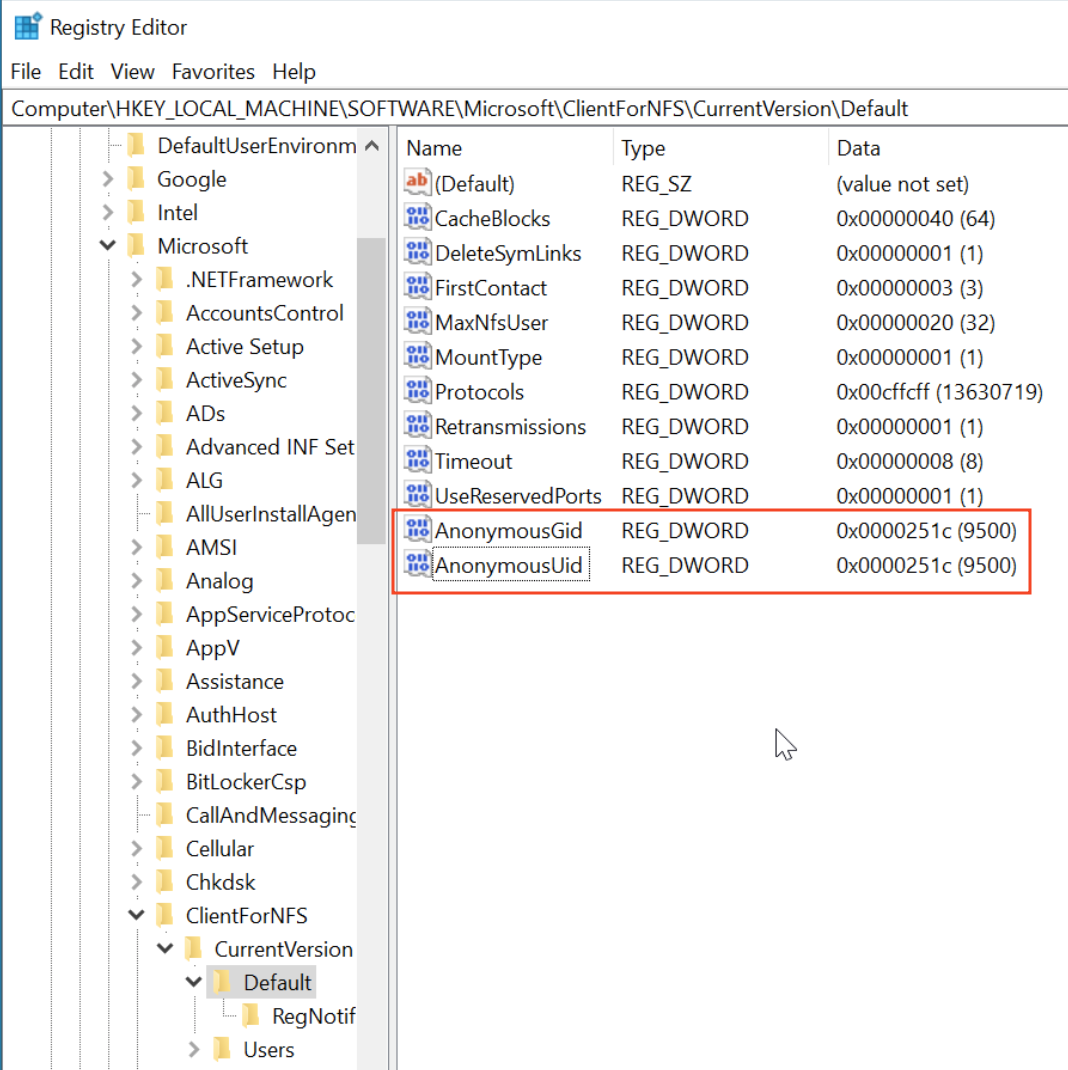Click the DWORD icon next to CacheBlocks
1068x1070 pixels.
click(x=417, y=219)
